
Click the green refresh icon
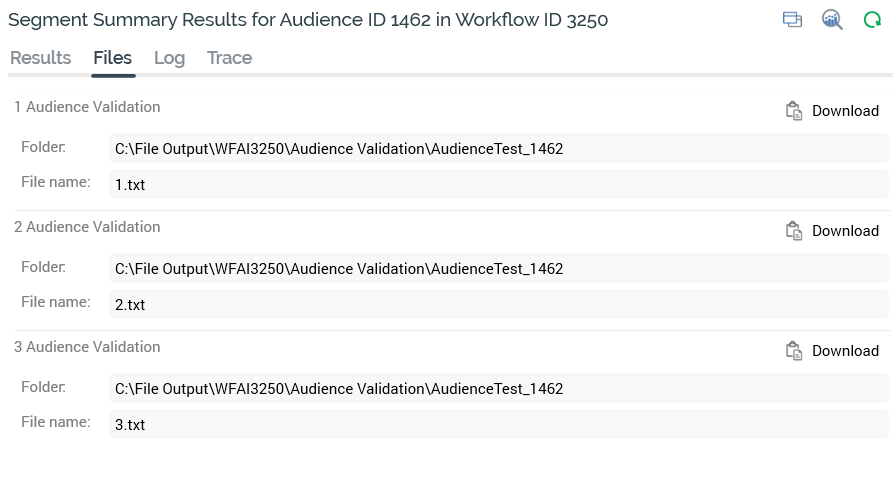pos(872,20)
